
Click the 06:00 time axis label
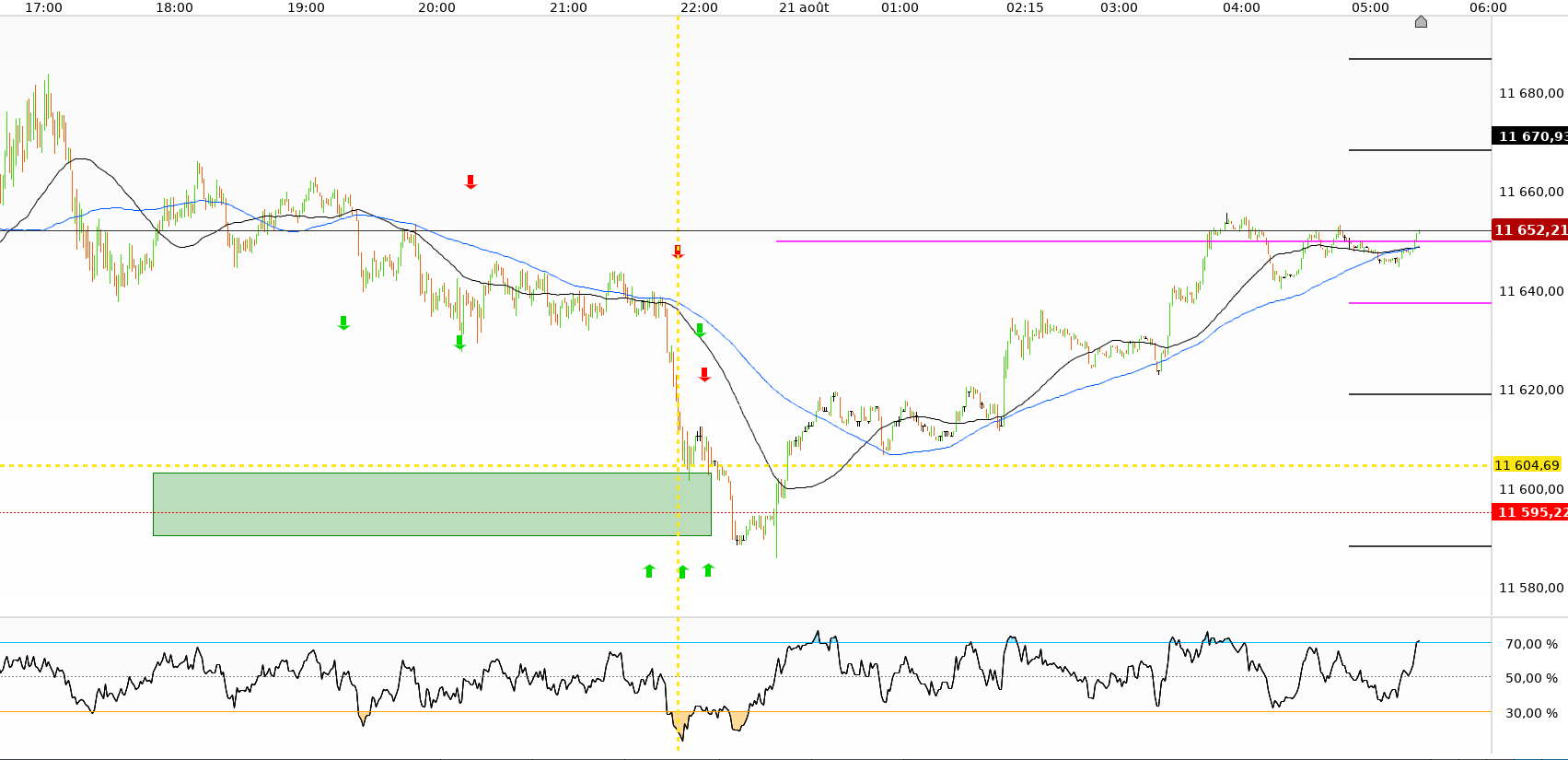tap(1488, 7)
